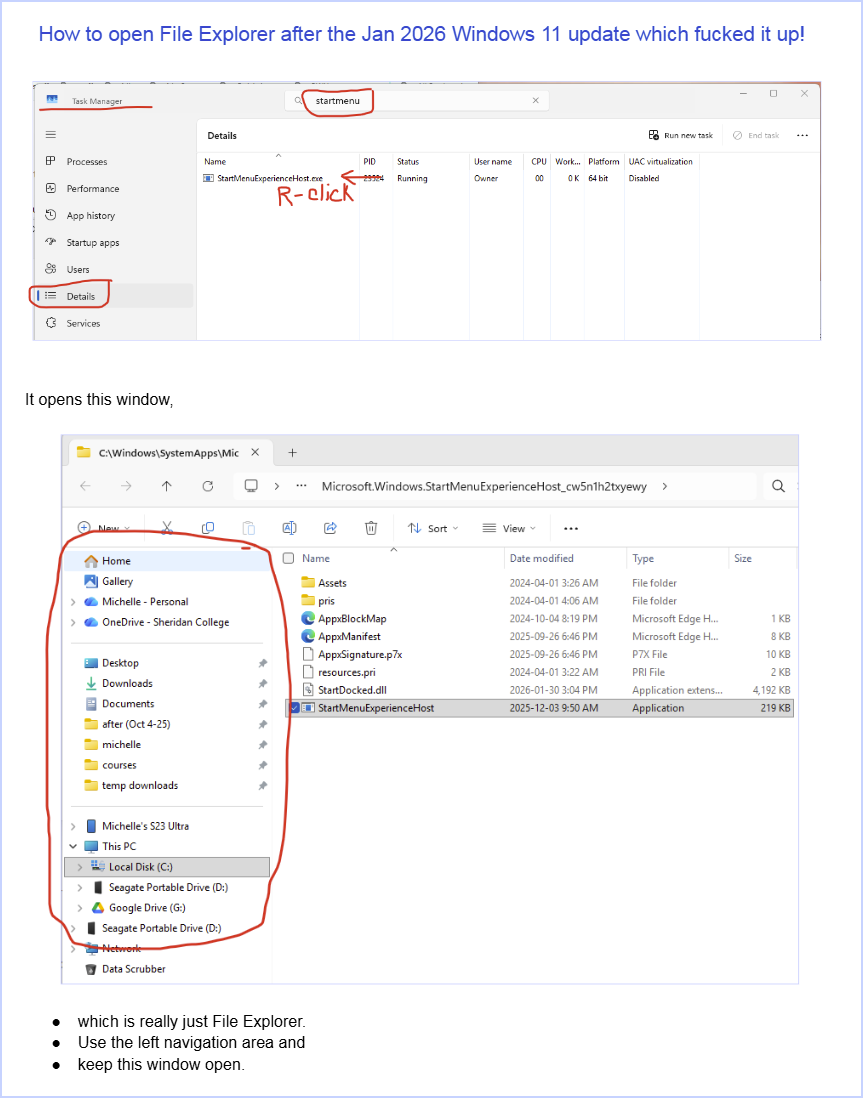Expand hidden breadcrumb path ellipsis
Image resolution: width=863 pixels, height=1098 pixels.
click(302, 486)
